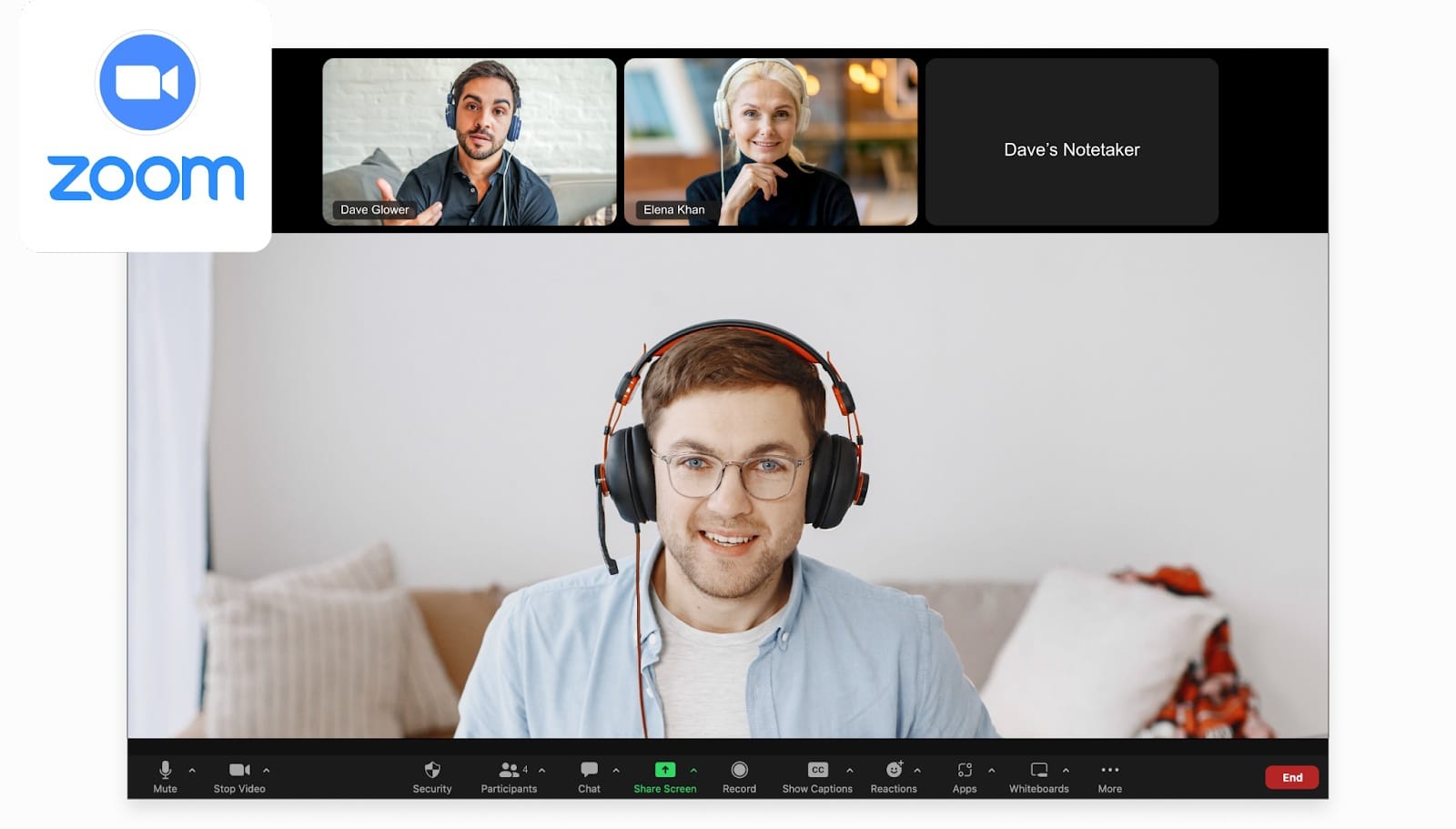Open the meeting Chat
This screenshot has width=1456, height=829.
point(588,771)
